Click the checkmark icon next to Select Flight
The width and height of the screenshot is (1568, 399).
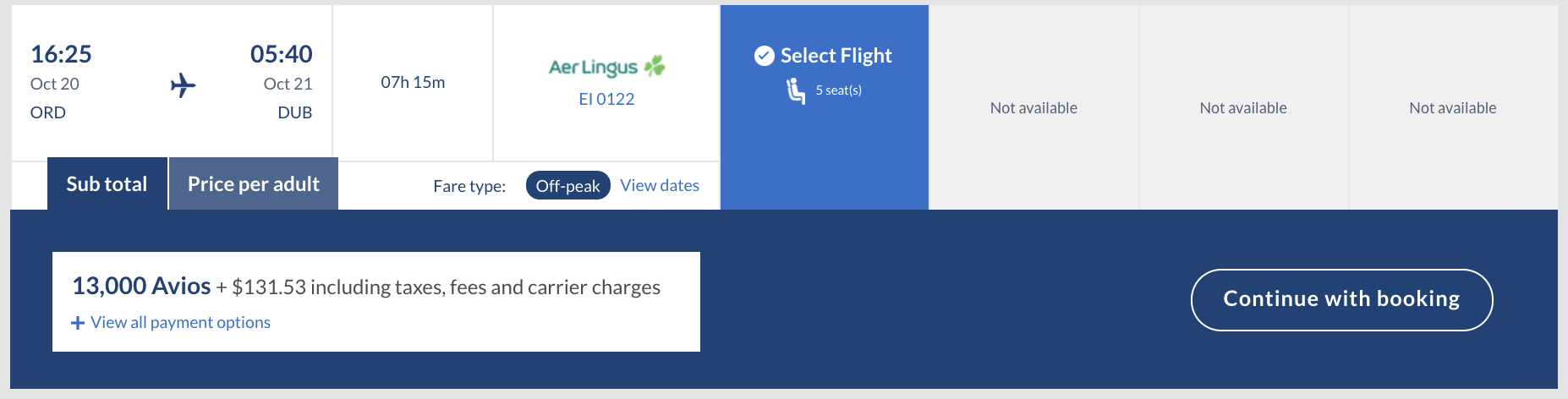(764, 56)
